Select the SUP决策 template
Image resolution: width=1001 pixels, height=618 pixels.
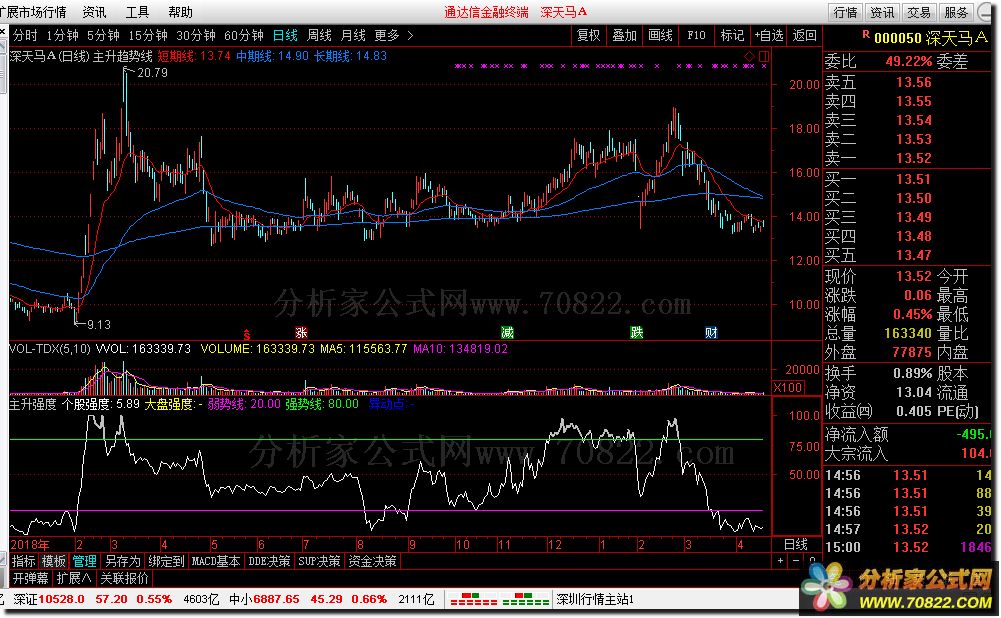pyautogui.click(x=319, y=561)
